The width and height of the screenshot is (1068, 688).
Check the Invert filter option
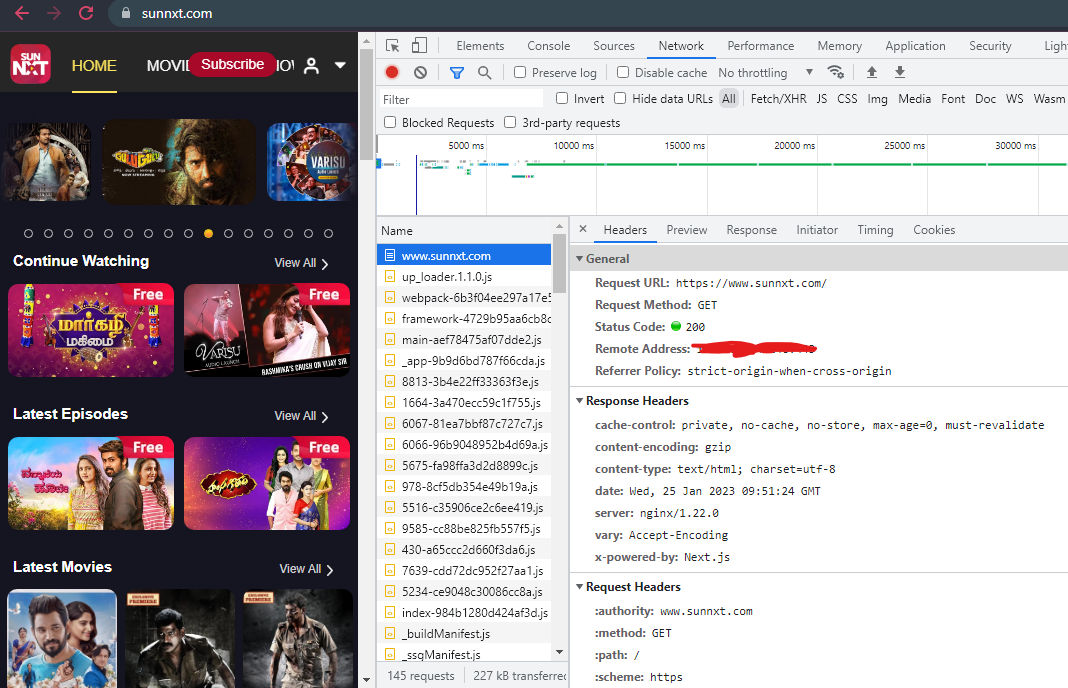click(562, 98)
